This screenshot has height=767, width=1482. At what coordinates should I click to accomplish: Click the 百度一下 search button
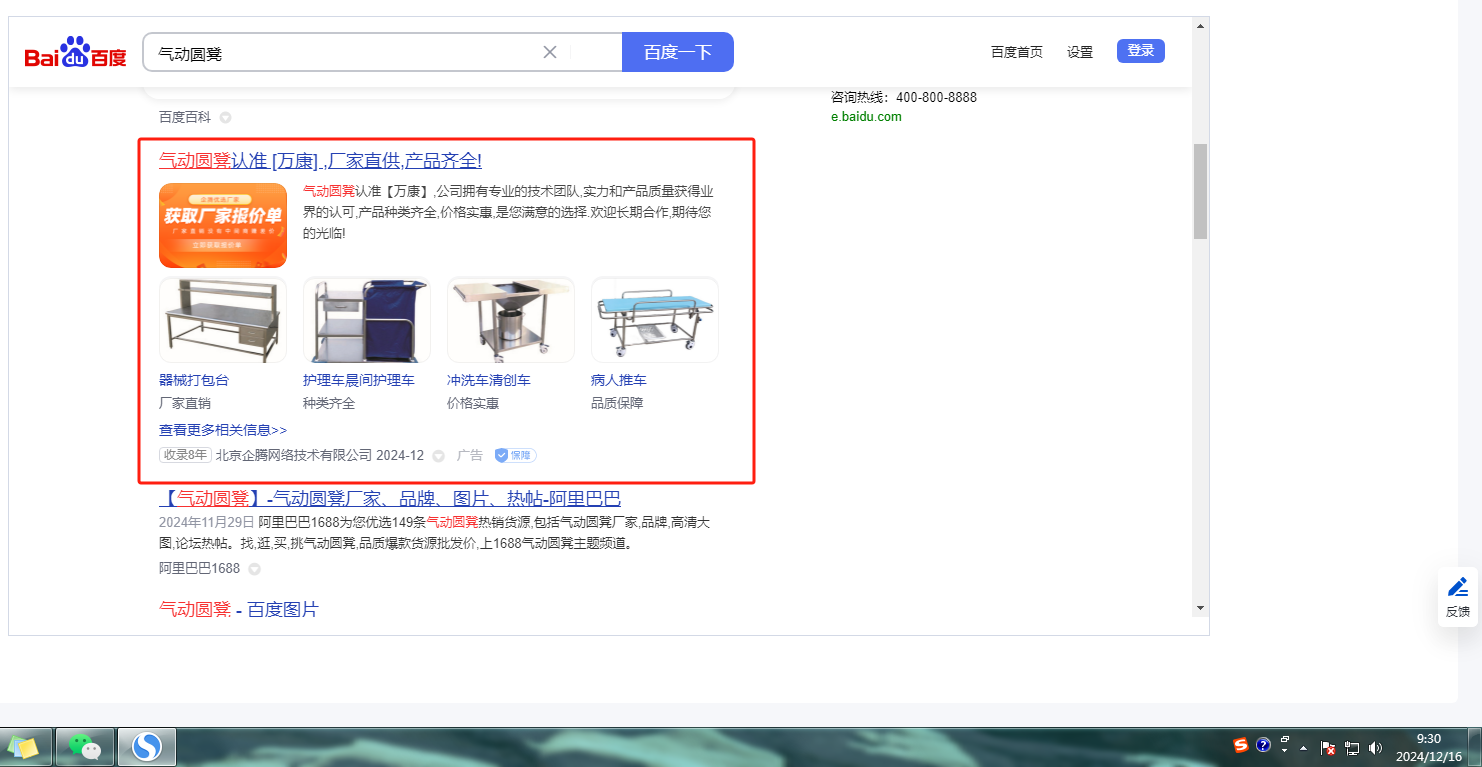[678, 52]
